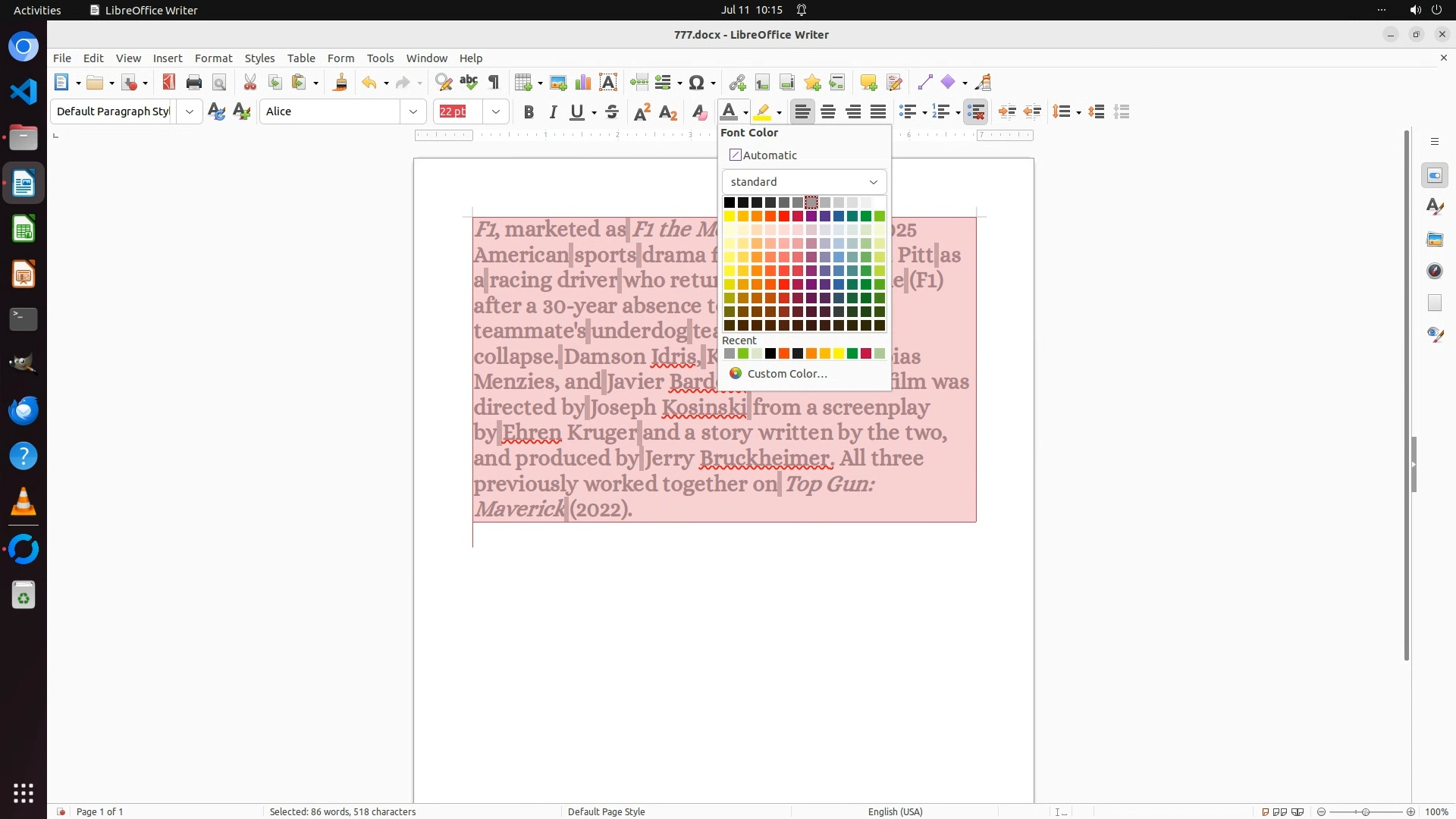Apply Strikethrough formatting icon
The height and width of the screenshot is (819, 1456).
pos(612,112)
